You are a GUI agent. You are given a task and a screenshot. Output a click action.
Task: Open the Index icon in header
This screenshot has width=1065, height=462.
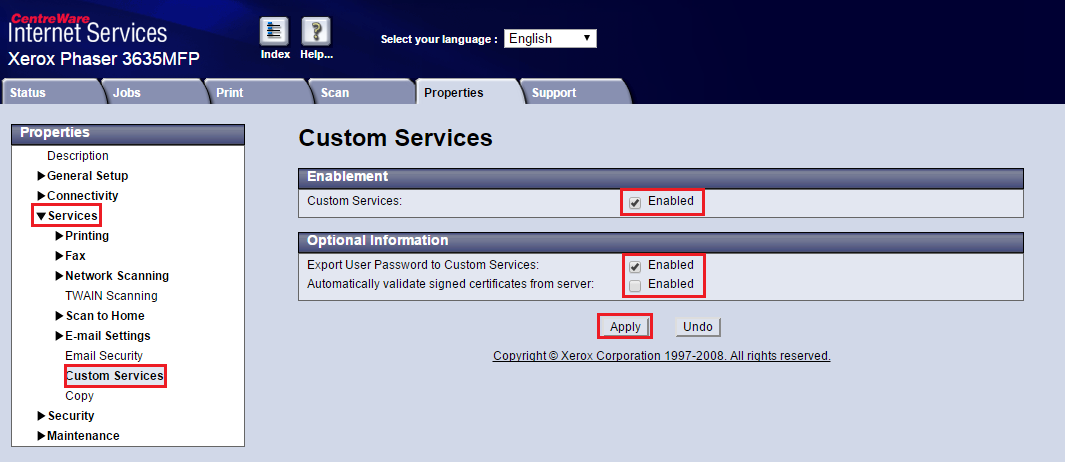[x=274, y=32]
